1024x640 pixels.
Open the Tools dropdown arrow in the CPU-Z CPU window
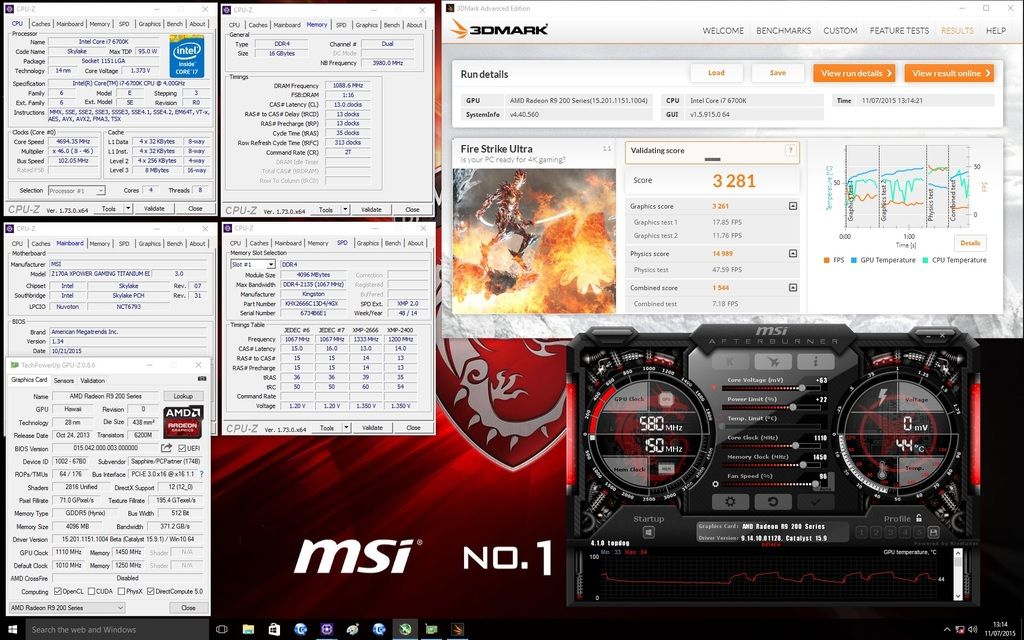pyautogui.click(x=128, y=209)
